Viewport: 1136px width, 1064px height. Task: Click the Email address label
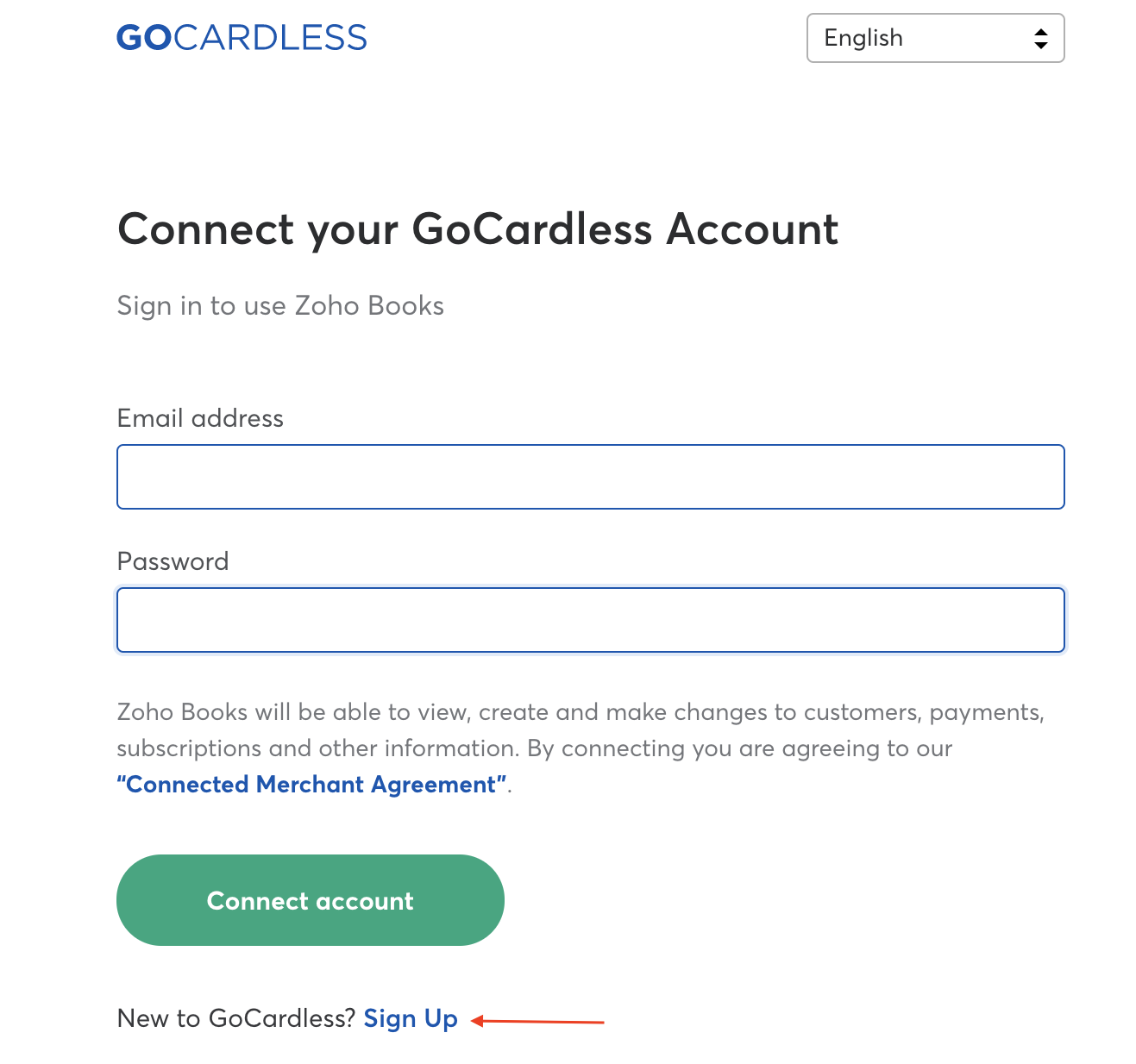click(200, 418)
